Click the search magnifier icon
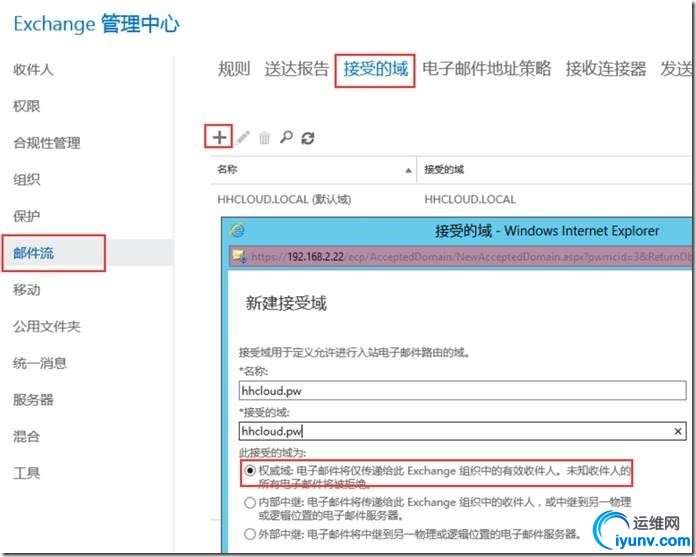696x557 pixels. click(x=286, y=137)
